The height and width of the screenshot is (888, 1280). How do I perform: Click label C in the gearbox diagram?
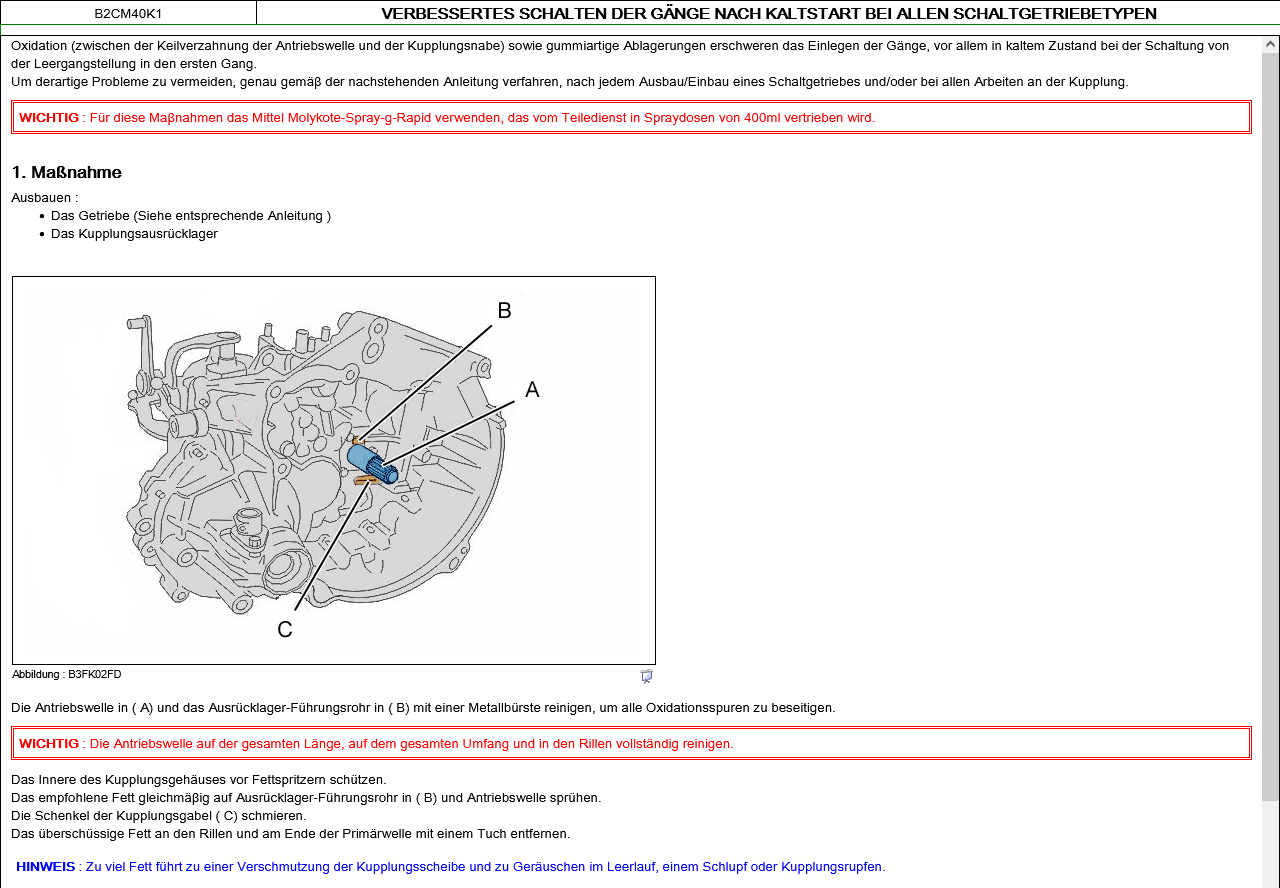point(285,629)
